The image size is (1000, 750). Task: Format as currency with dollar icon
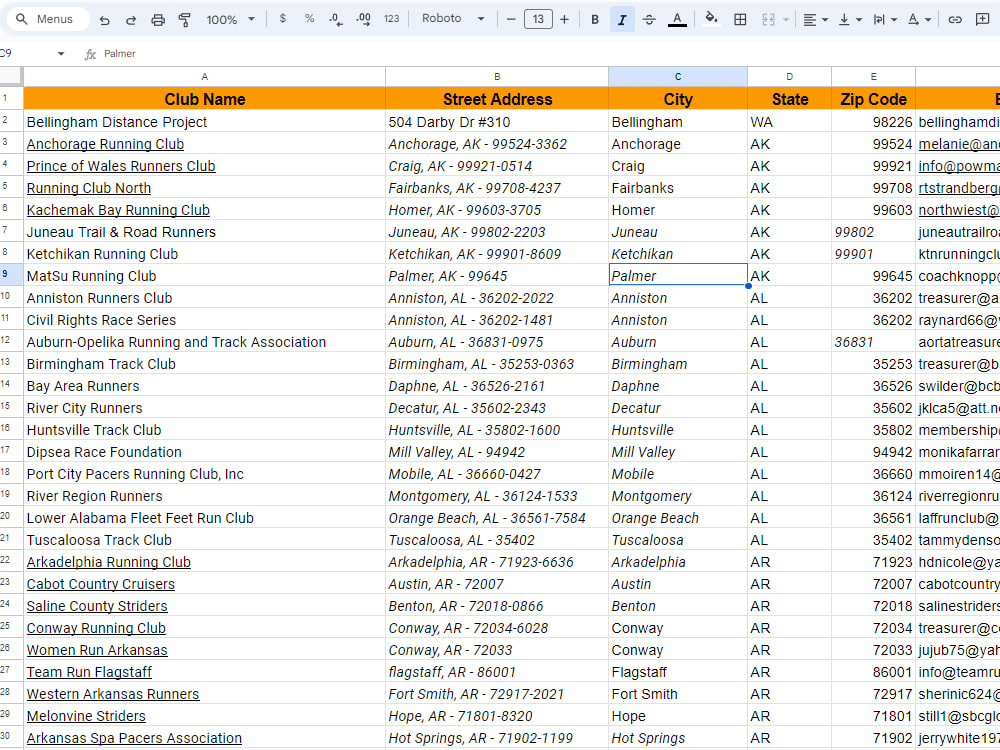[283, 19]
